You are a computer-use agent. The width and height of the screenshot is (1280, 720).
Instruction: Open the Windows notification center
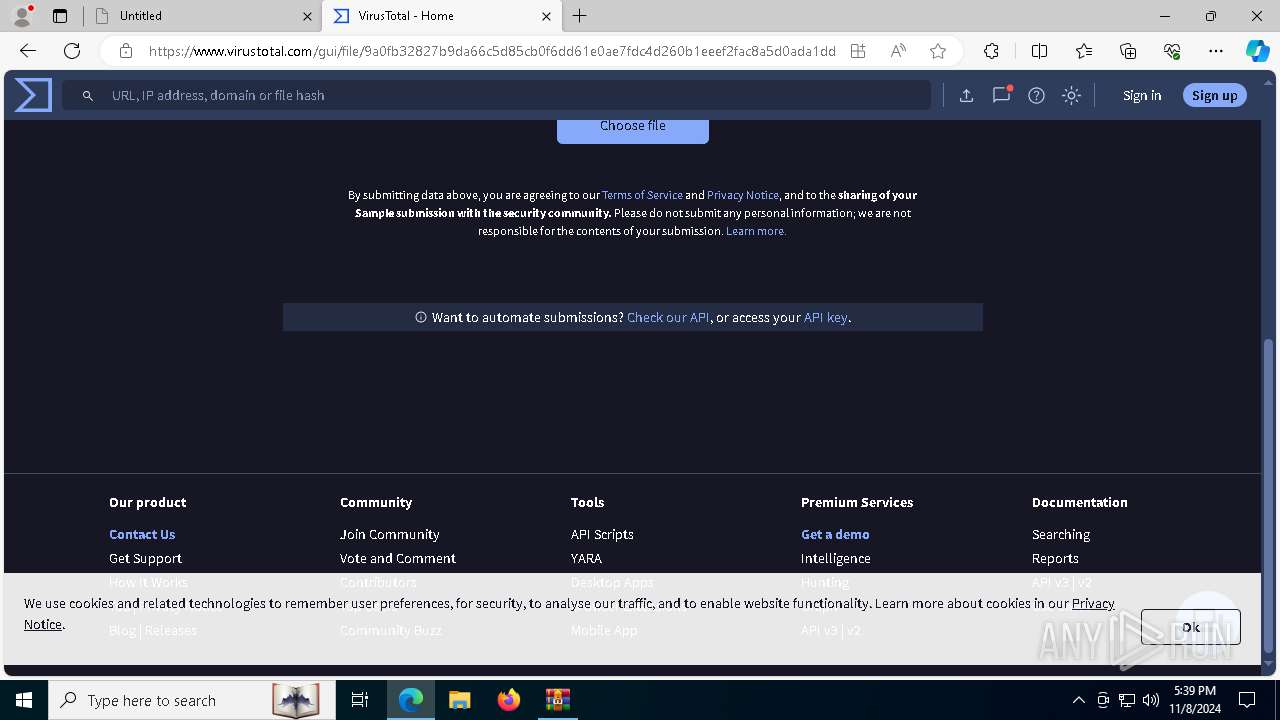1247,700
